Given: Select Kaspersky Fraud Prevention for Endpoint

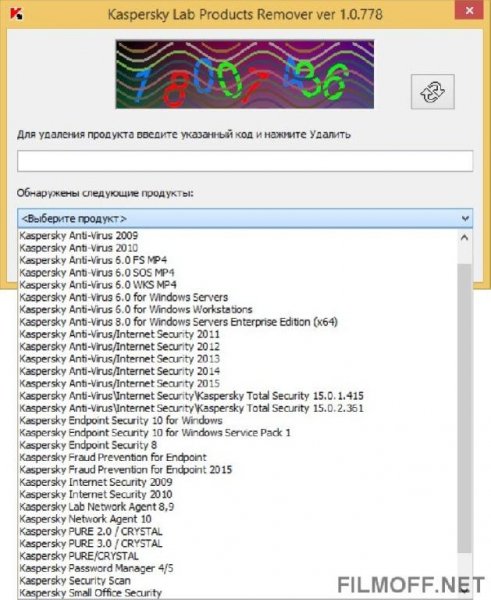Looking at the screenshot, I should tap(238, 457).
